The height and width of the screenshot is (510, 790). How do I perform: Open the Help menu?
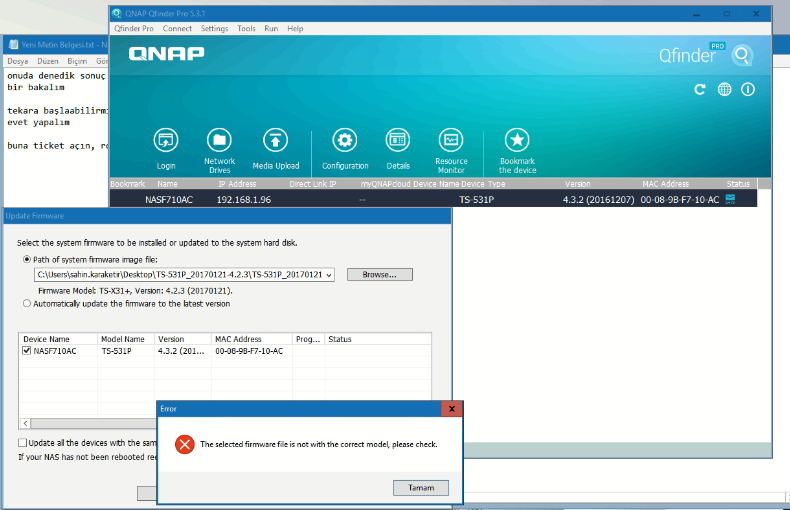pyautogui.click(x=295, y=29)
